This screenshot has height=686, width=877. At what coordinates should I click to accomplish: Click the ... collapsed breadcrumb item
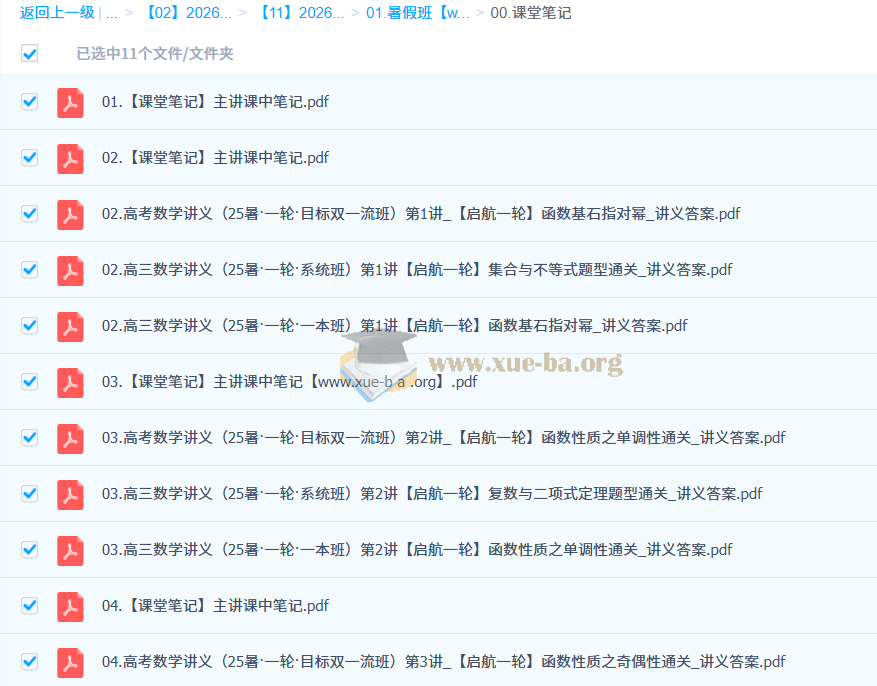[111, 13]
